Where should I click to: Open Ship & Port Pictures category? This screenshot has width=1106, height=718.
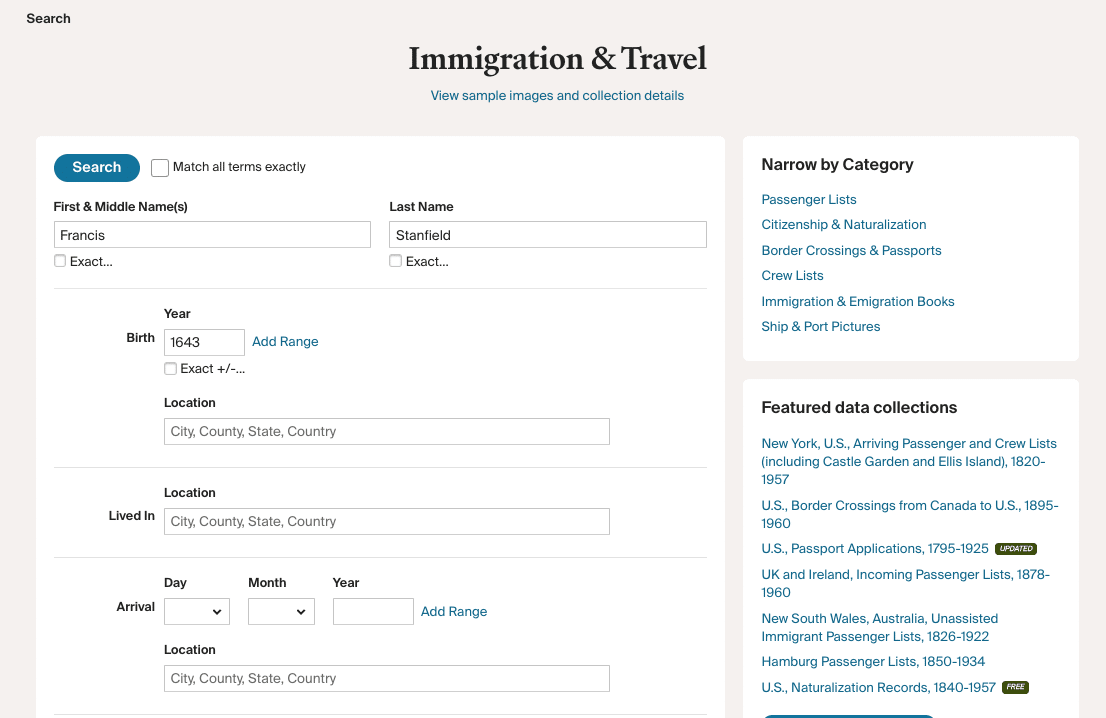[x=820, y=327]
